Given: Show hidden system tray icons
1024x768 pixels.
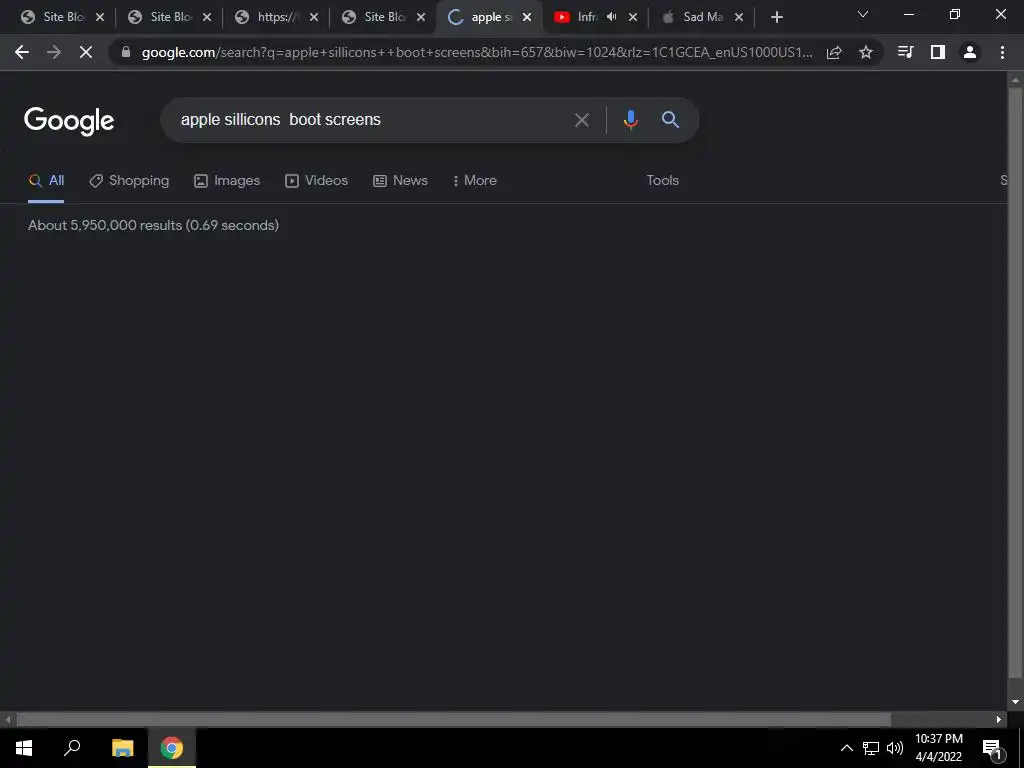Looking at the screenshot, I should (x=846, y=748).
